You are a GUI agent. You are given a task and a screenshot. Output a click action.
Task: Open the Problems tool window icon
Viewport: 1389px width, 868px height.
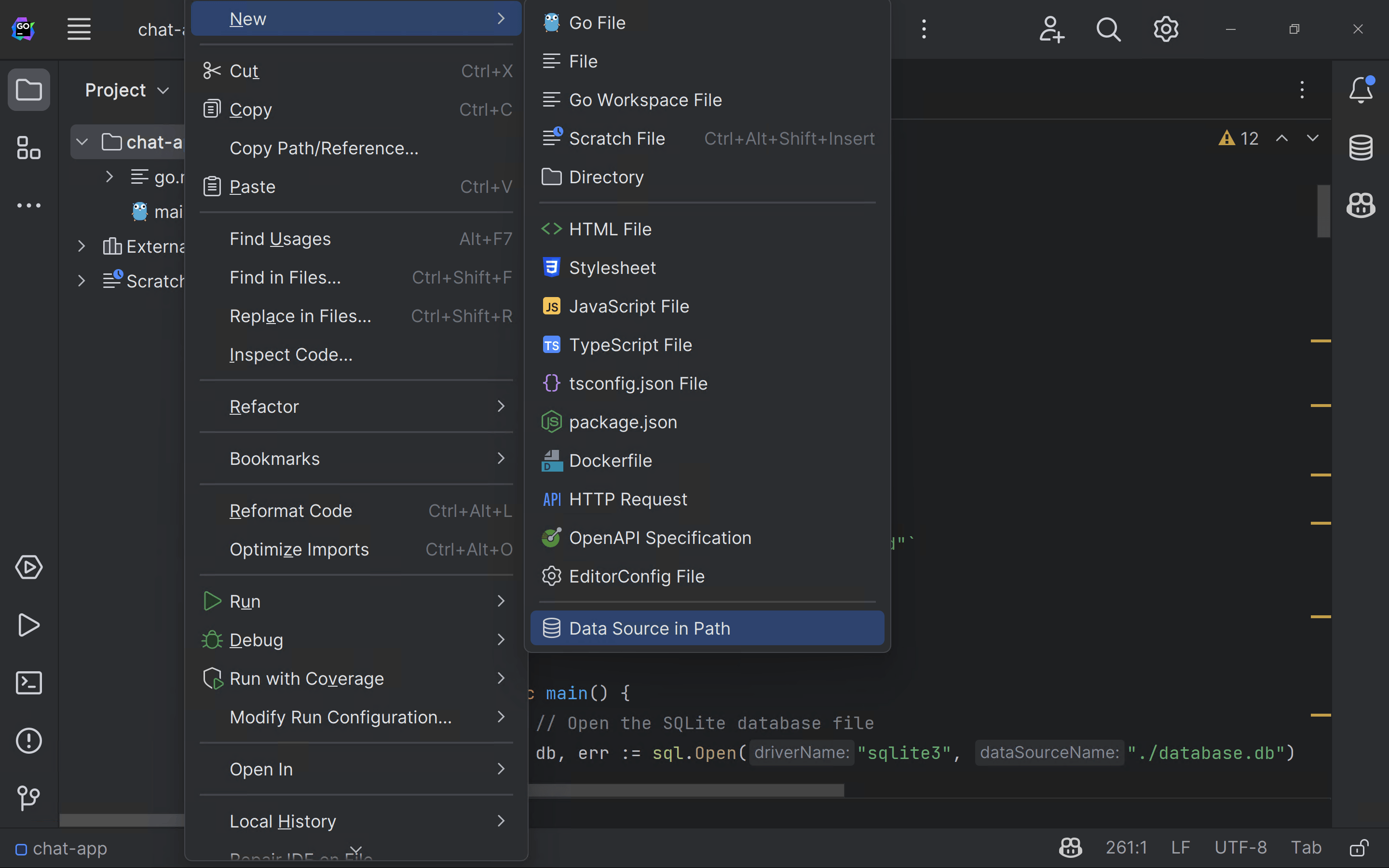point(29,741)
